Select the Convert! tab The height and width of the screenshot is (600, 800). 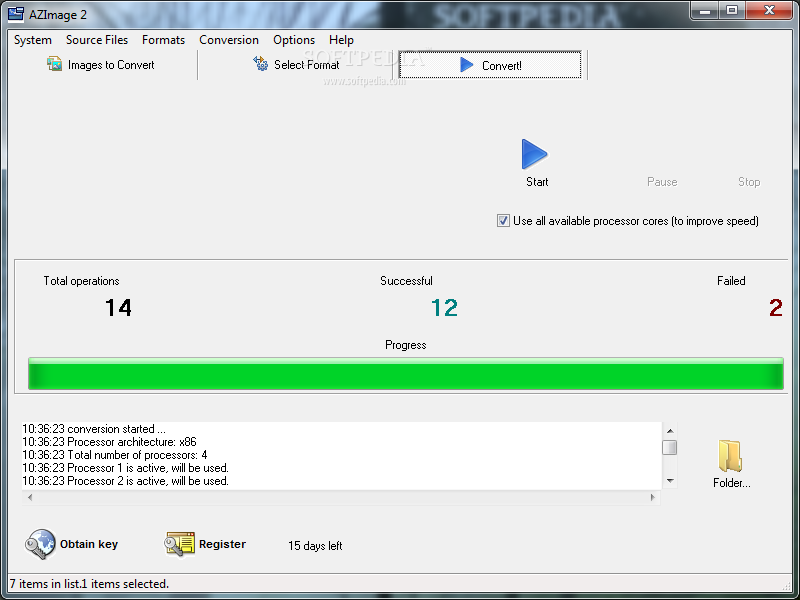[490, 65]
